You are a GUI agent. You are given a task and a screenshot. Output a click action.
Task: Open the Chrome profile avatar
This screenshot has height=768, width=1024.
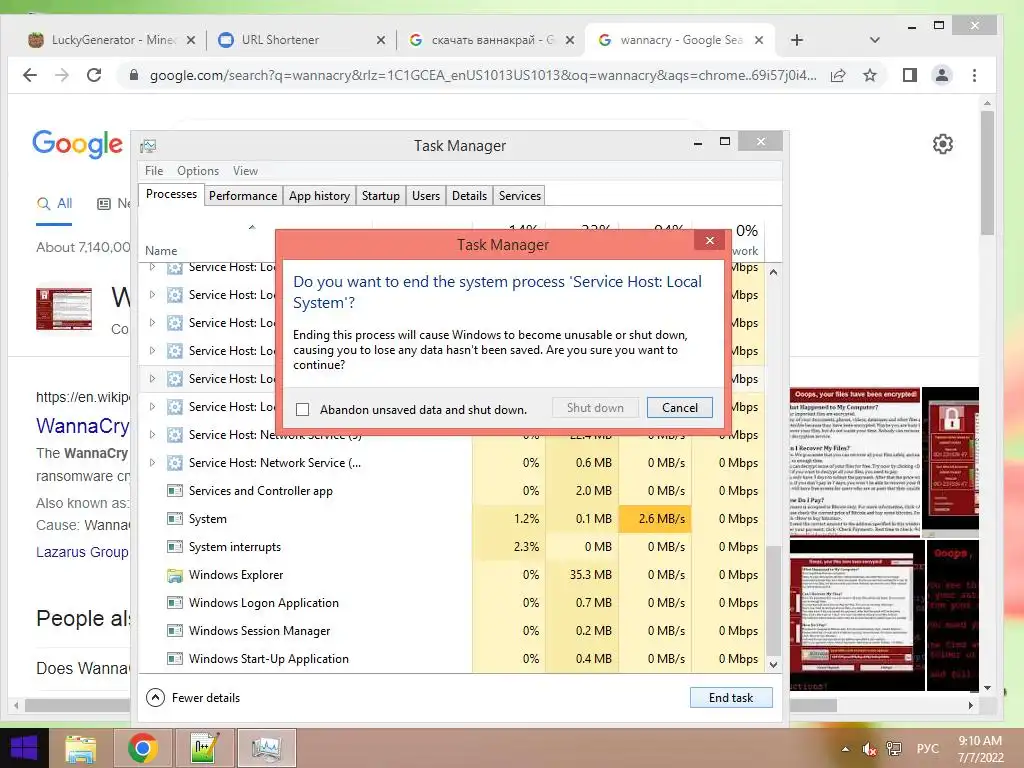pyautogui.click(x=942, y=75)
